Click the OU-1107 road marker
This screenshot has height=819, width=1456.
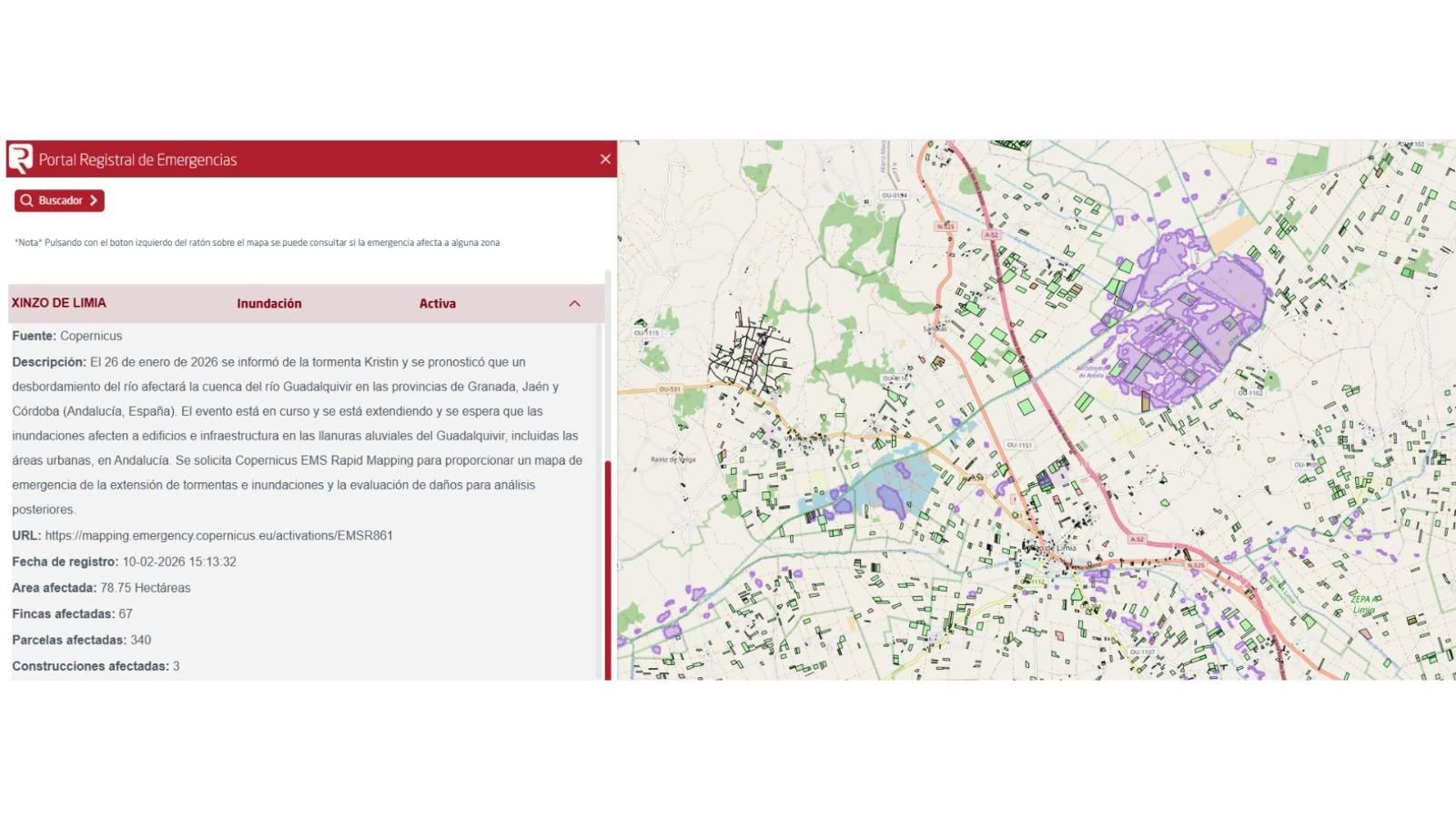click(x=1142, y=652)
